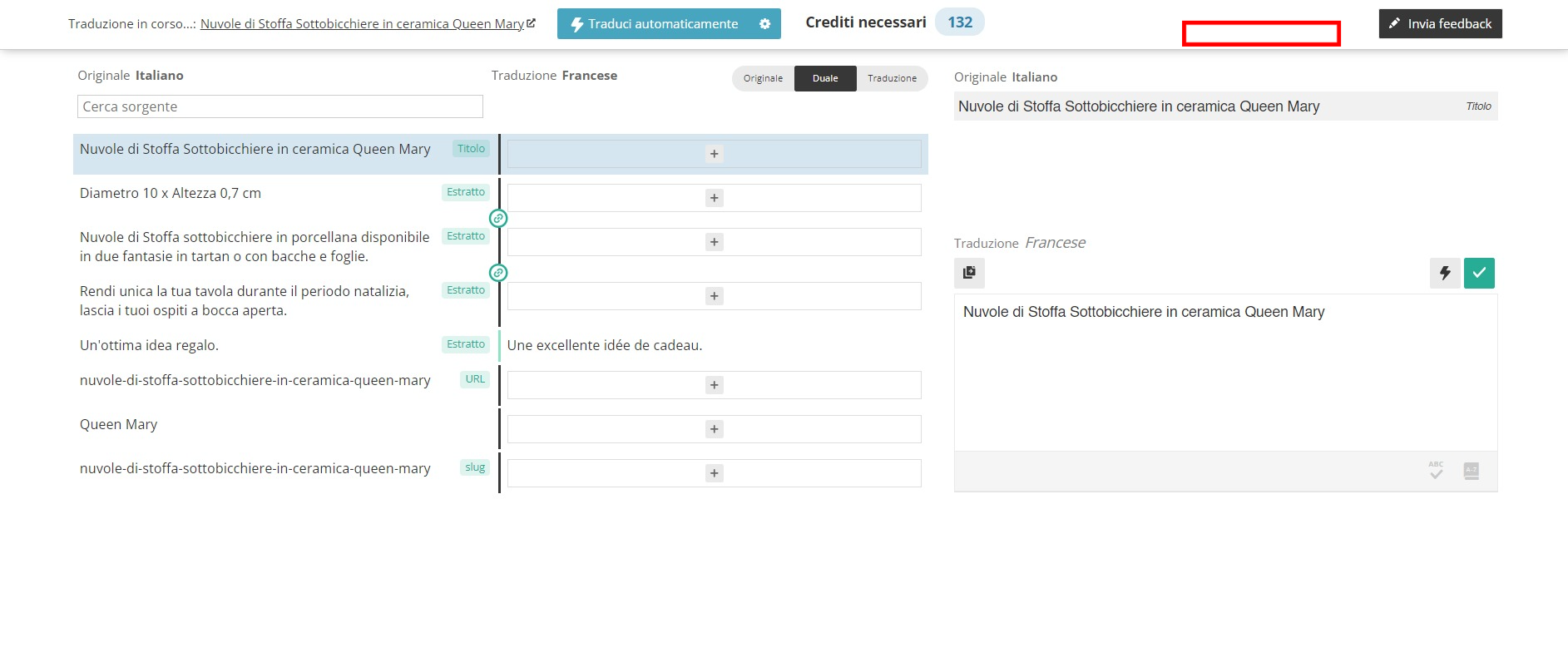The width and height of the screenshot is (1568, 667).
Task: Click the credits badge showing 132
Action: 960,22
